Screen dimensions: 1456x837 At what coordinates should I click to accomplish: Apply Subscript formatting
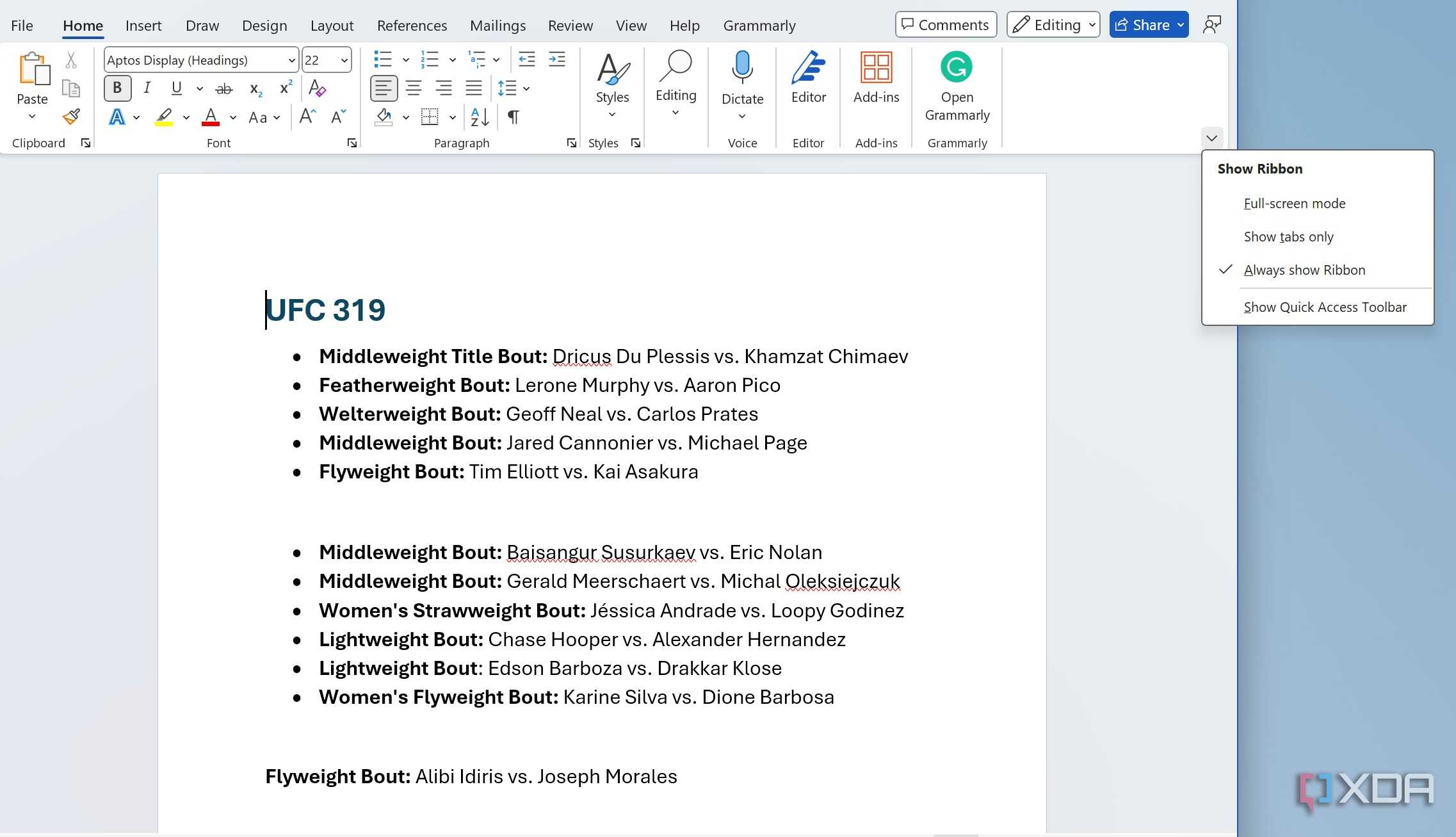pyautogui.click(x=255, y=88)
